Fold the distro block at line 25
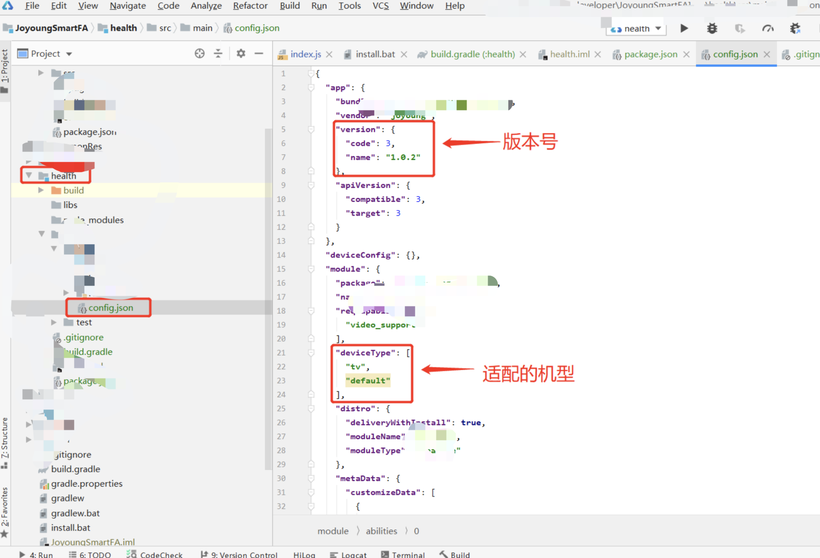Image resolution: width=820 pixels, height=558 pixels. 311,408
